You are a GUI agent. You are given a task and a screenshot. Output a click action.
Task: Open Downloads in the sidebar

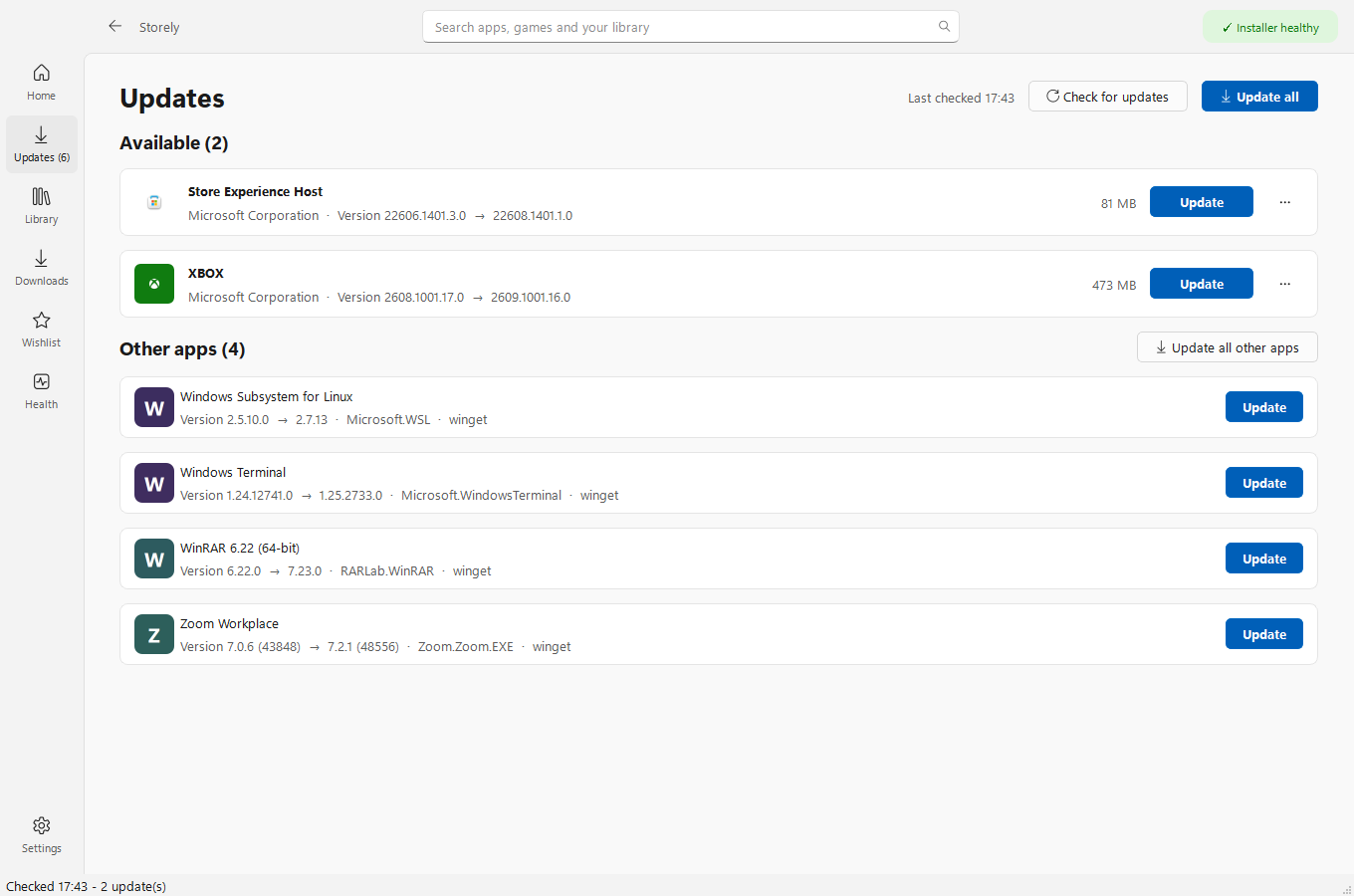[x=42, y=268]
